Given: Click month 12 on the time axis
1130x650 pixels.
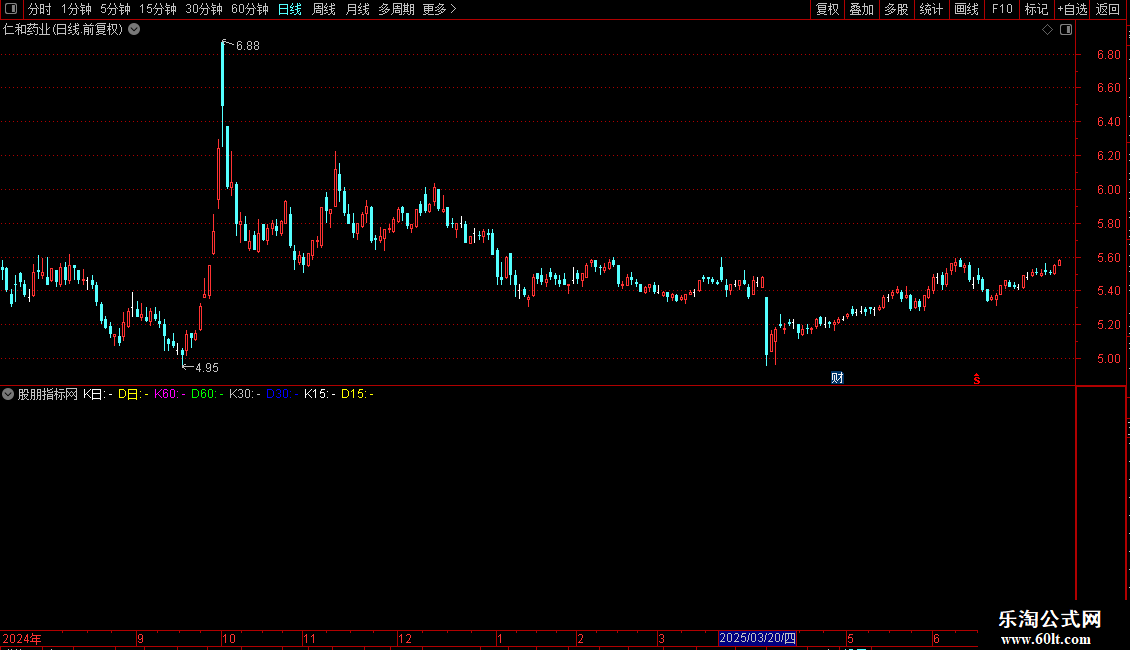Looking at the screenshot, I should click(x=405, y=638).
